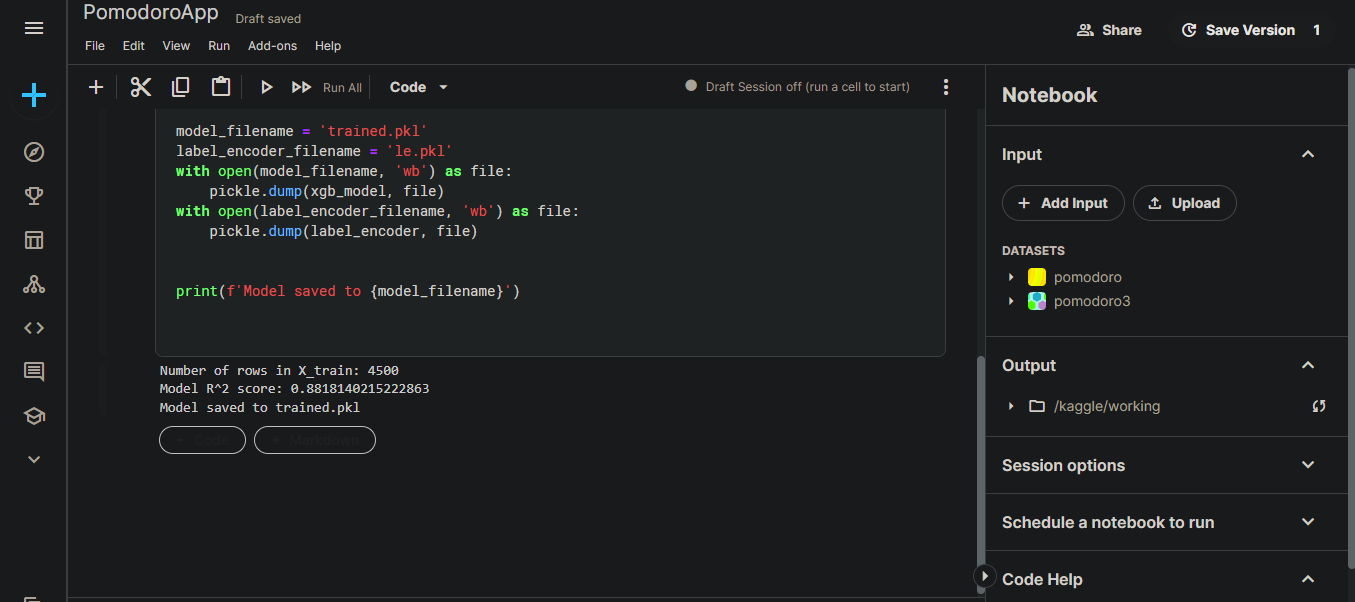The height and width of the screenshot is (602, 1355).
Task: Click Save Version button
Action: pos(1238,30)
